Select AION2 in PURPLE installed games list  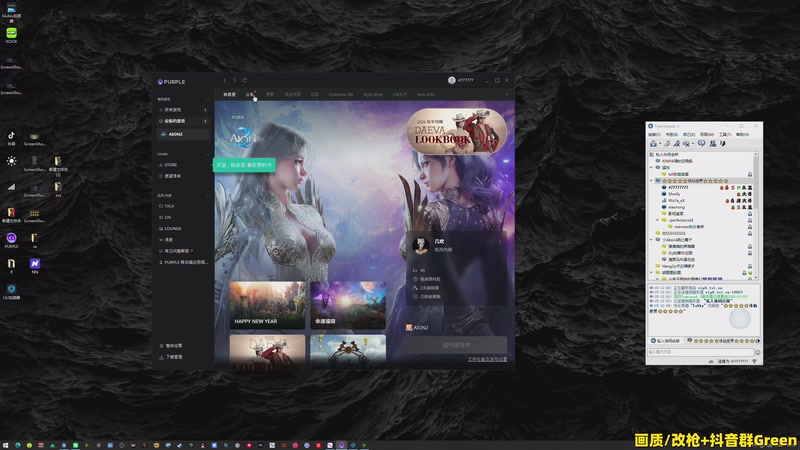tap(183, 134)
